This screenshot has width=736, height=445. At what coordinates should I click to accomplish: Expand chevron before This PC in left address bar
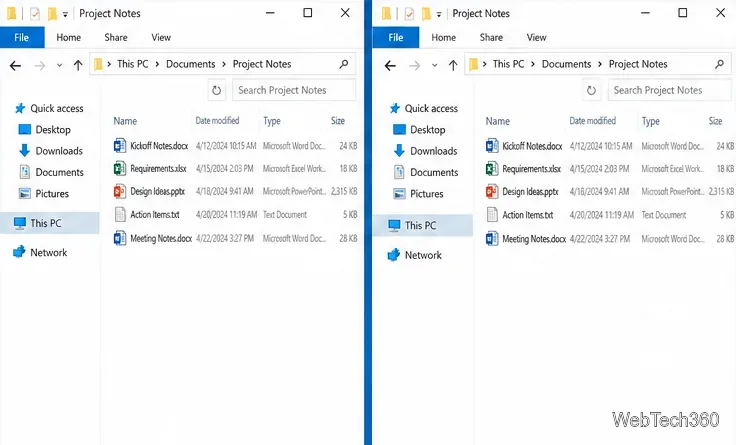(x=109, y=64)
